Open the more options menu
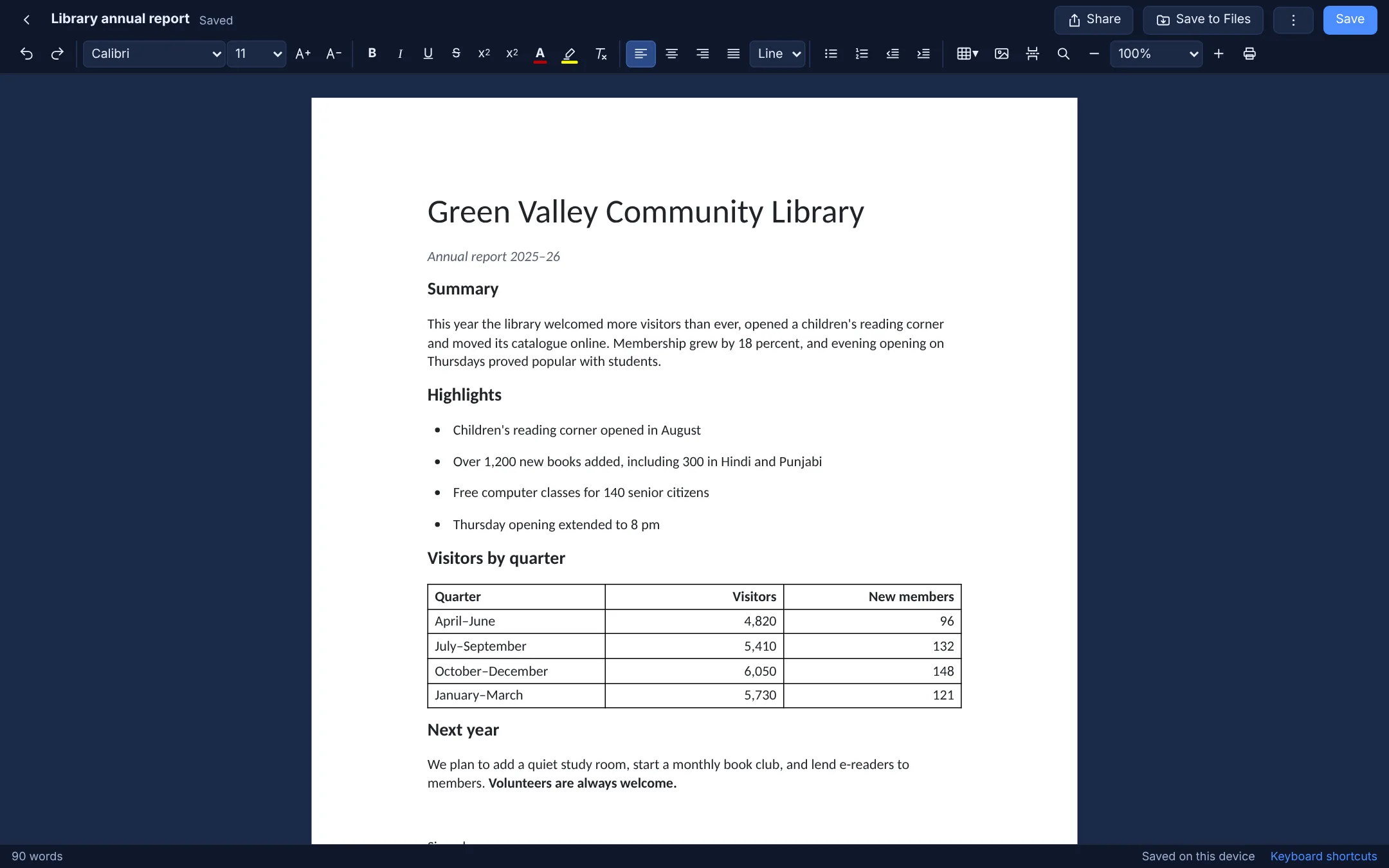1389x868 pixels. click(x=1293, y=20)
